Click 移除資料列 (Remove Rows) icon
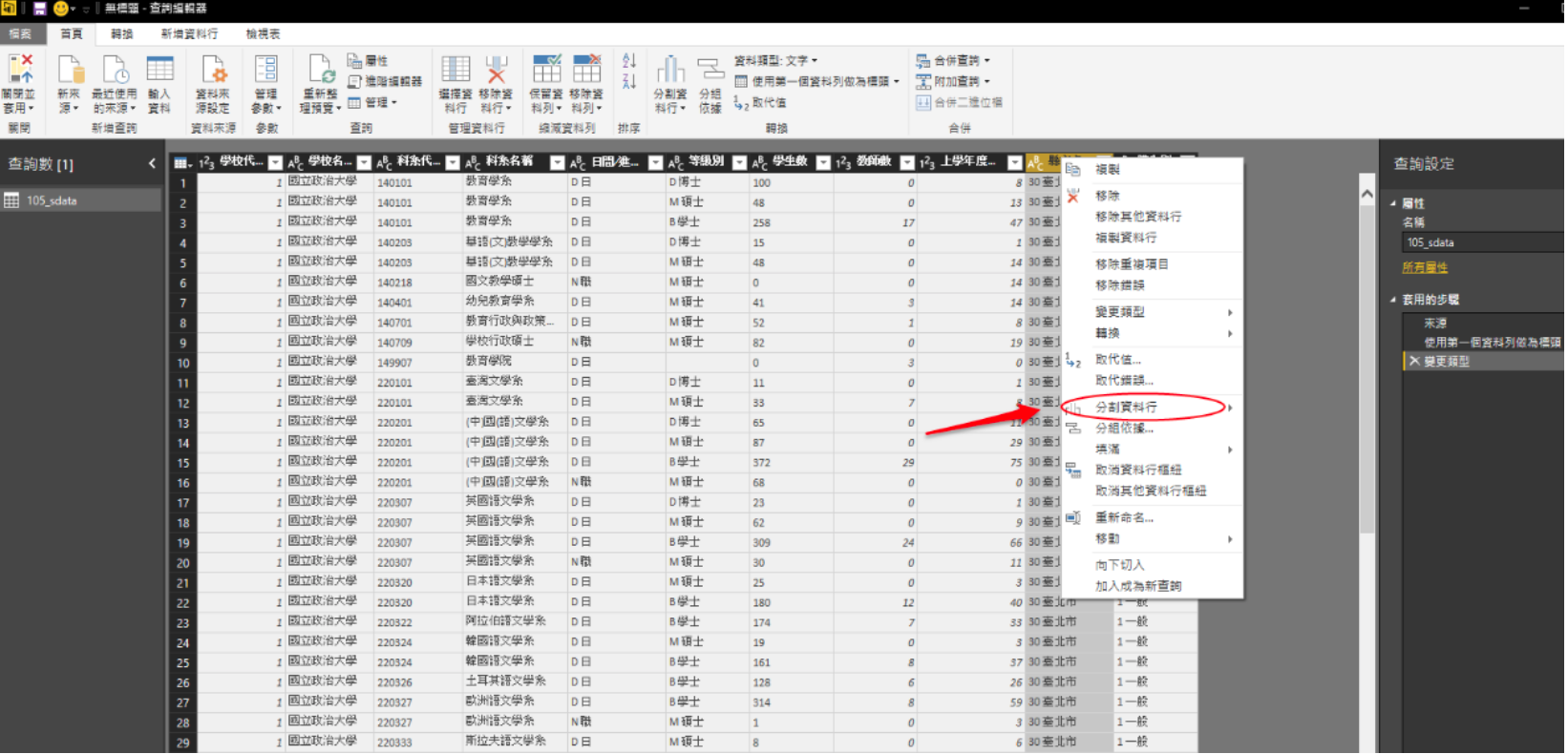Image resolution: width=1568 pixels, height=754 pixels. 586,70
